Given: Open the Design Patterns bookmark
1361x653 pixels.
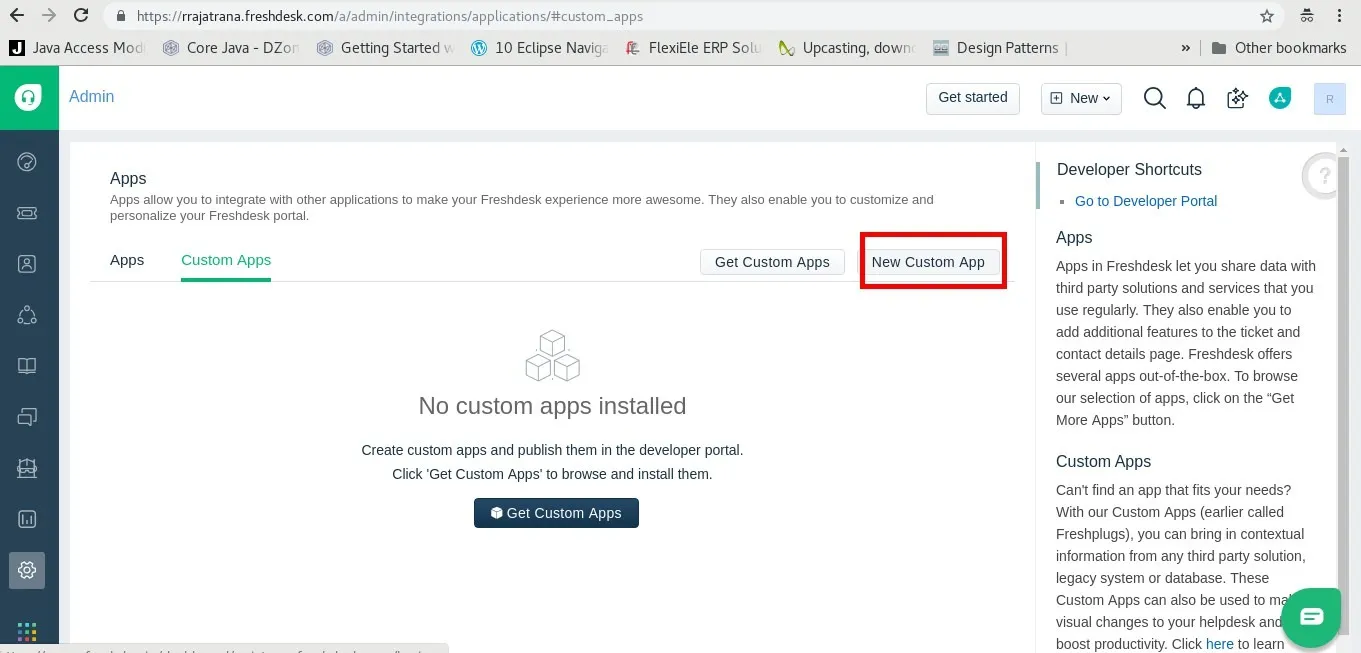Looking at the screenshot, I should pyautogui.click(x=996, y=48).
